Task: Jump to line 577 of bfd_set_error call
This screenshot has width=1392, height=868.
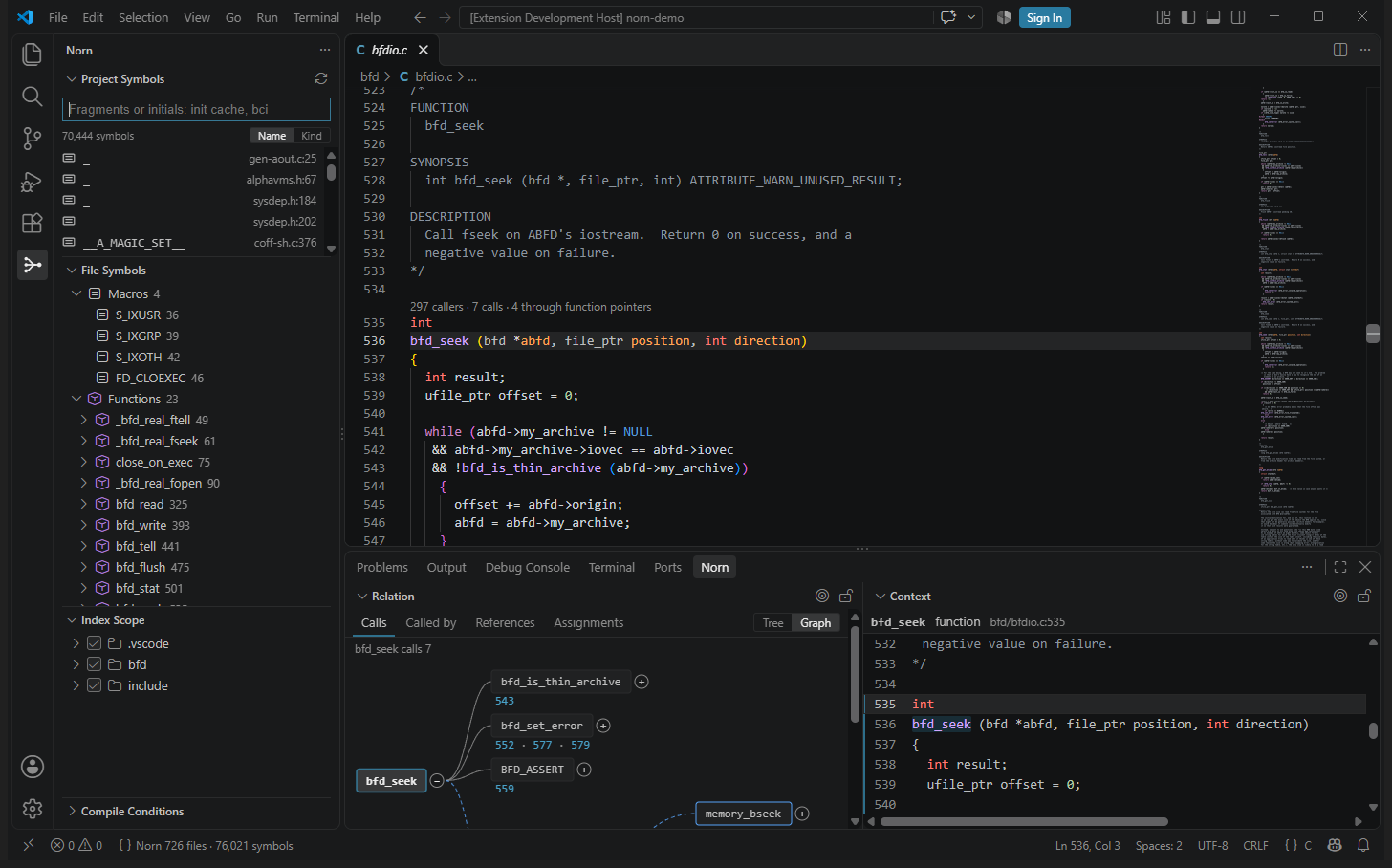Action: click(x=542, y=745)
